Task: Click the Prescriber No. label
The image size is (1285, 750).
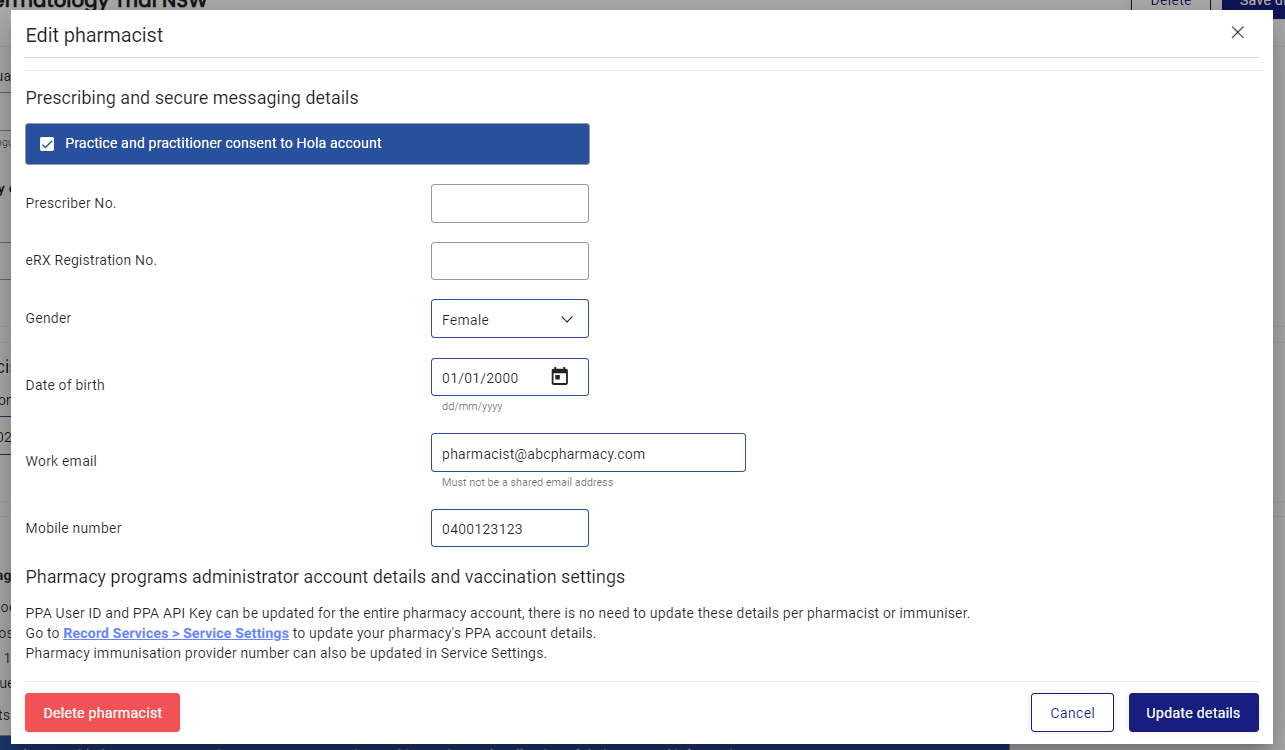Action: pyautogui.click(x=71, y=203)
